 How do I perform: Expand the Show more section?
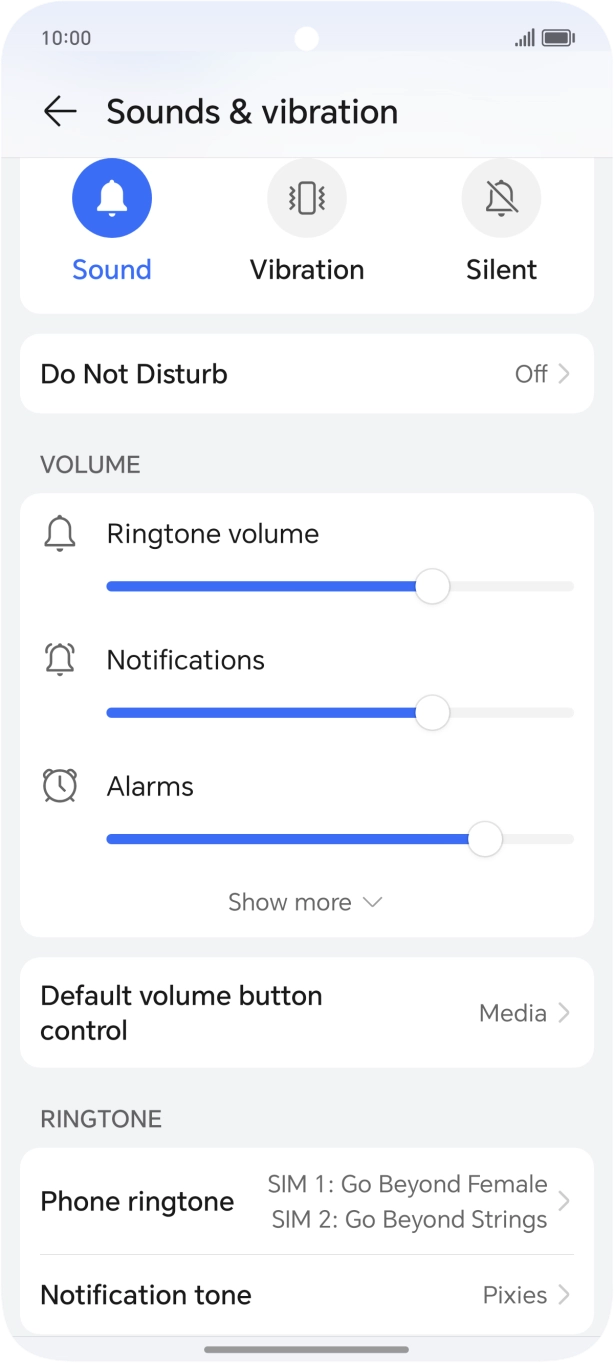(x=306, y=901)
